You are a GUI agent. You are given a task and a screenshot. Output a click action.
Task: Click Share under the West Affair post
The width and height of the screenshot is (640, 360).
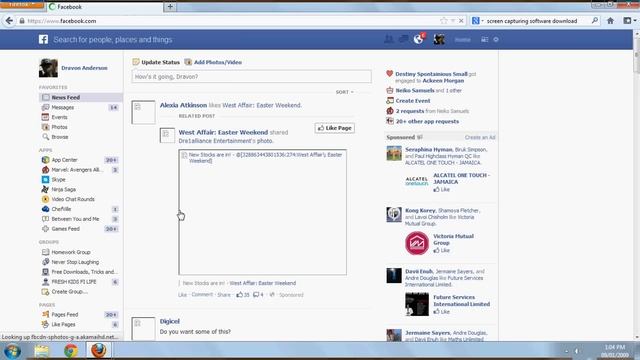224,295
